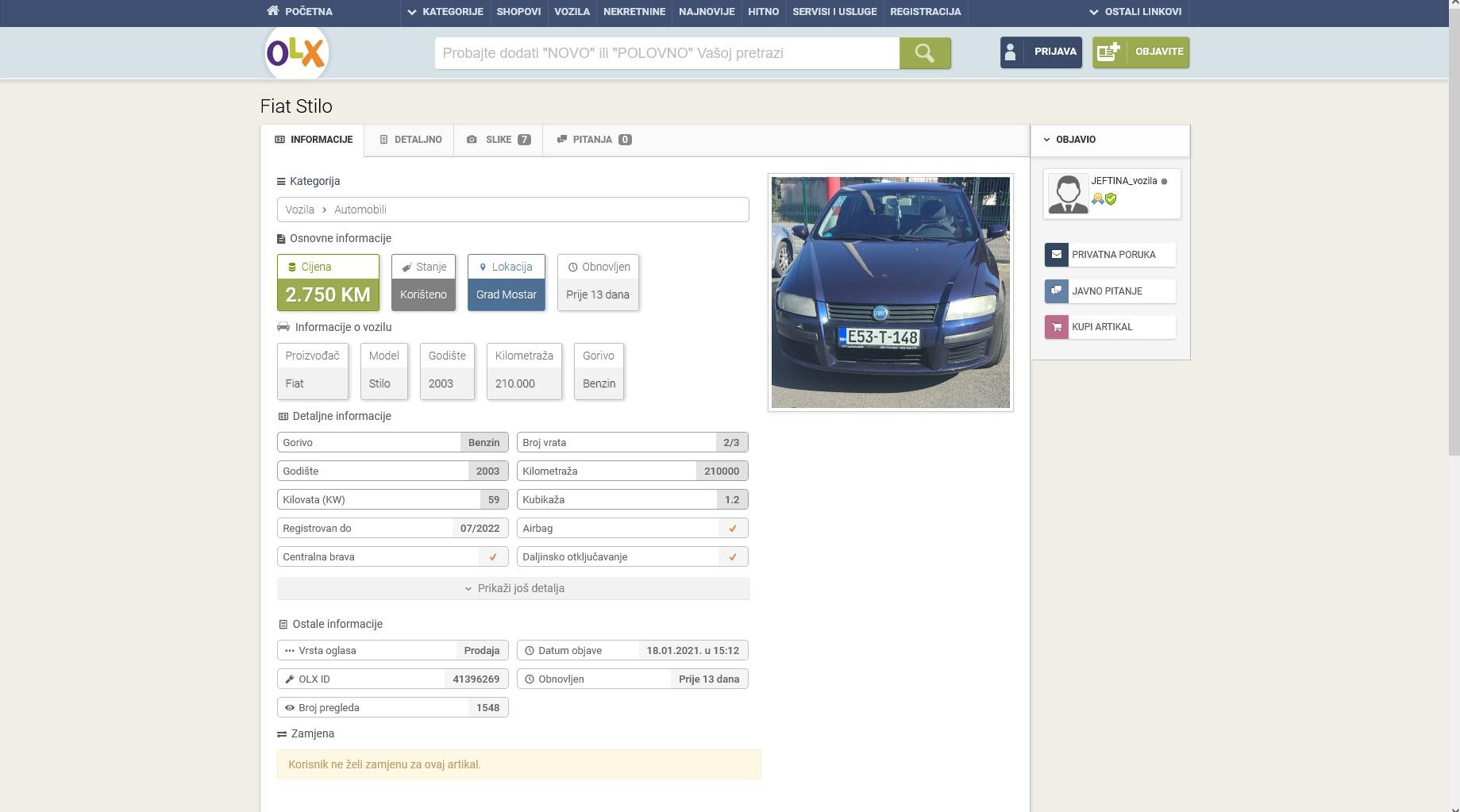Screen dimensions: 1460x812
Task: Click the Korisnik ne želi zamjenu notice
Action: (518, 764)
